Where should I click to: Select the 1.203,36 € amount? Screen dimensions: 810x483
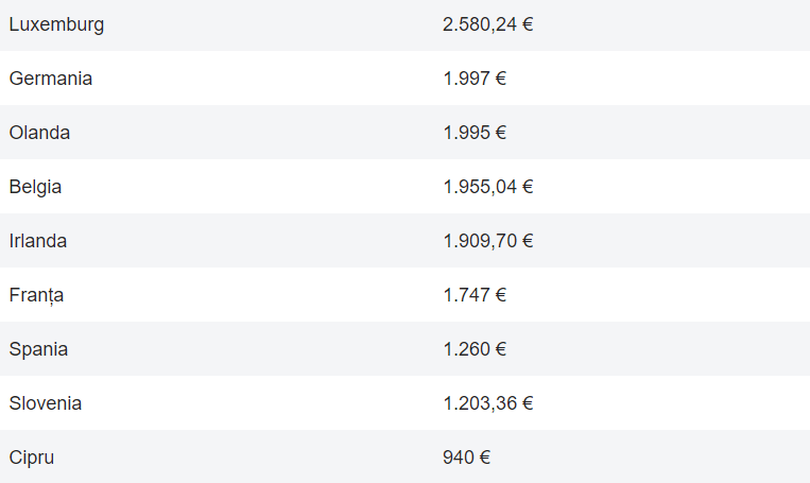coord(487,403)
